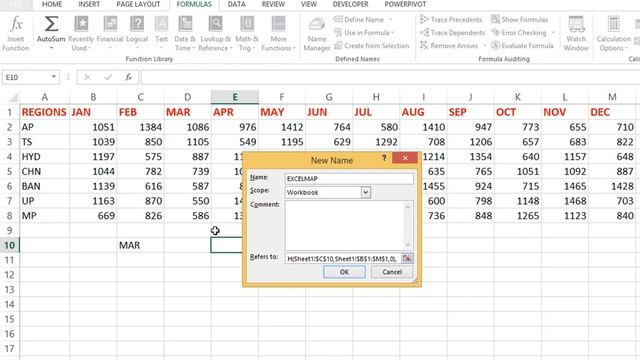Open Text functions list

point(161,33)
